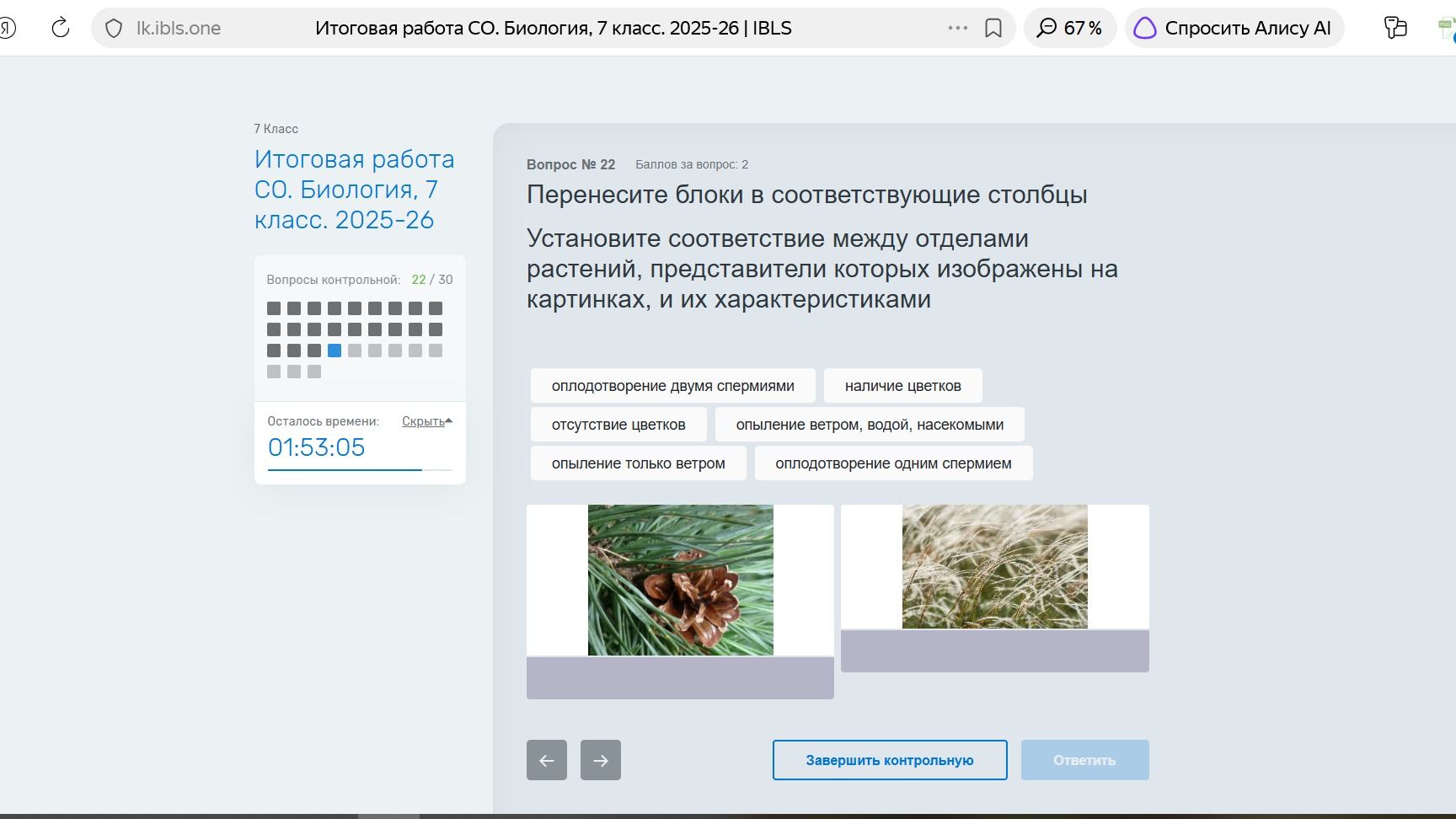This screenshot has width=1456, height=819.
Task: Click the 7 Класс label
Action: pos(276,129)
